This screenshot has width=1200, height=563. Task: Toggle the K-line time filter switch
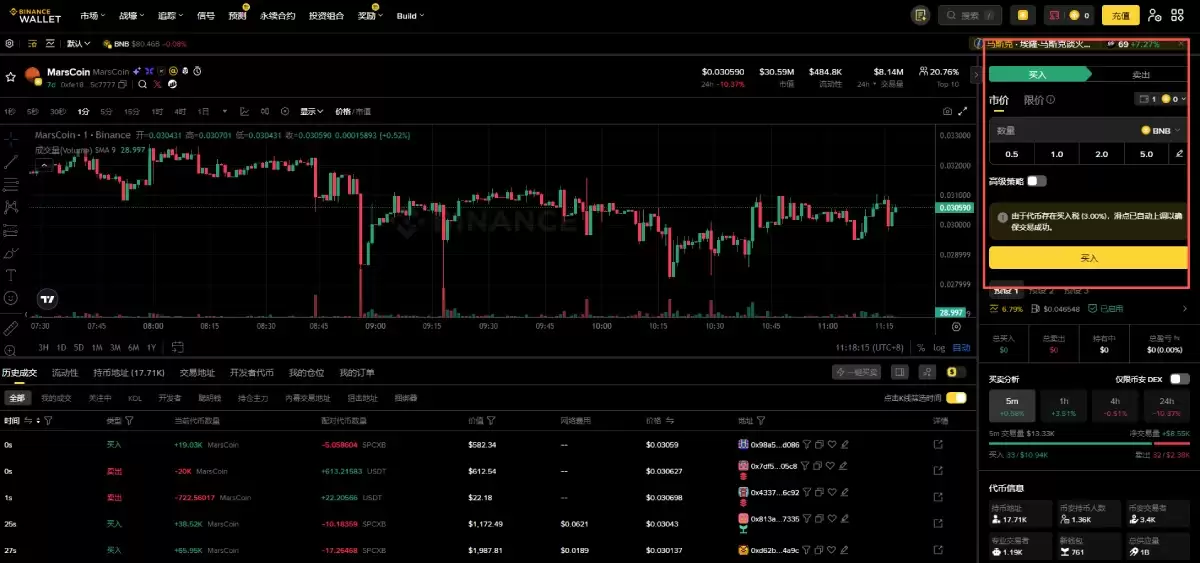[957, 398]
